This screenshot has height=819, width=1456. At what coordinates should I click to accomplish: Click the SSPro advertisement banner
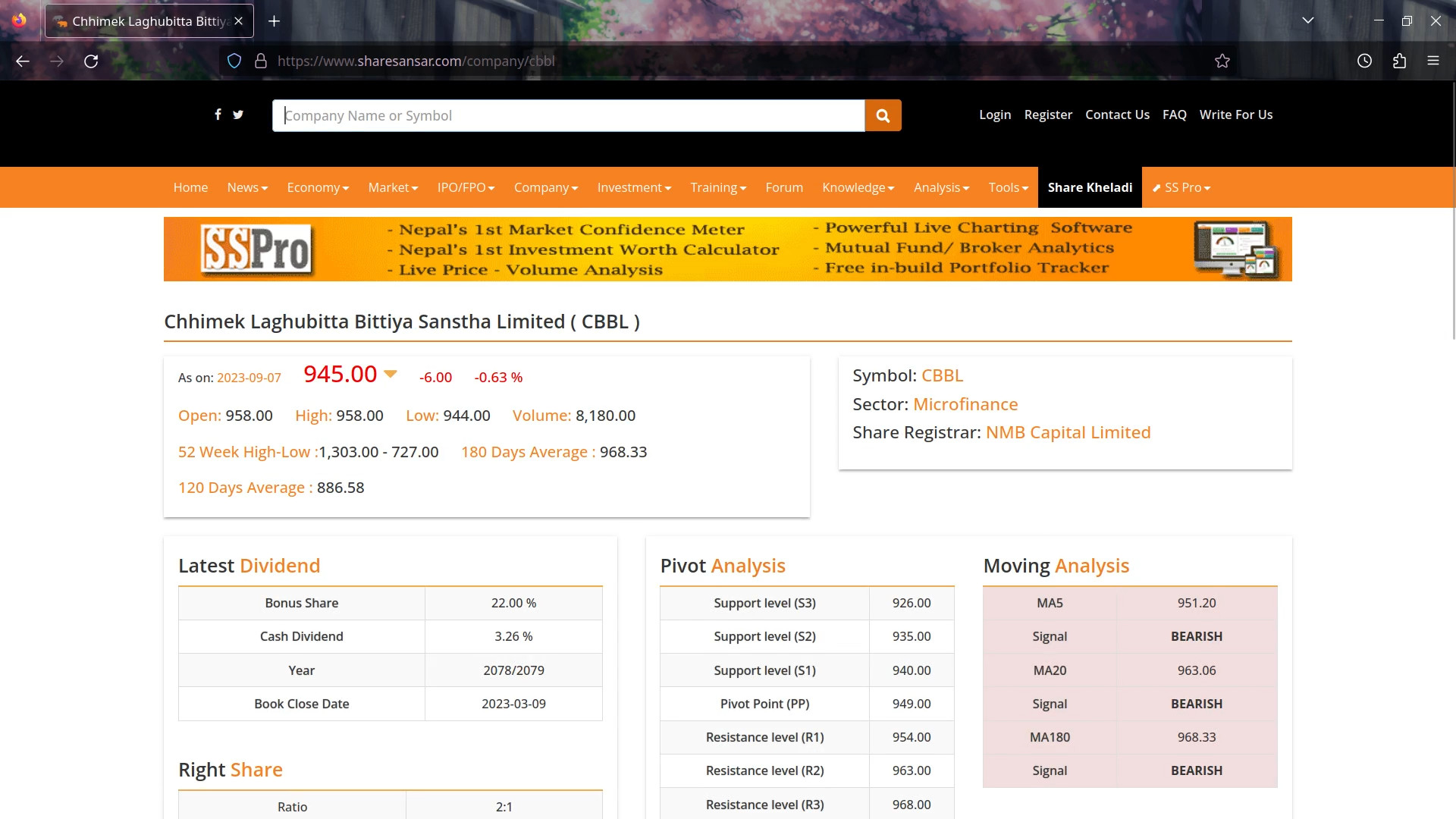pos(727,249)
